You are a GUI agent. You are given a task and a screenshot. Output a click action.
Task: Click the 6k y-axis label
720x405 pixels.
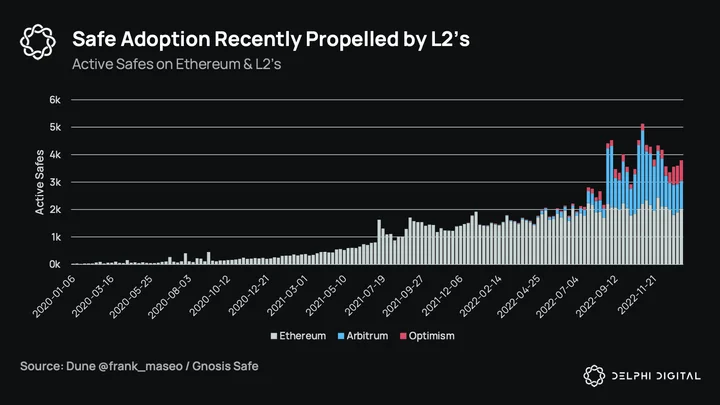pos(55,100)
